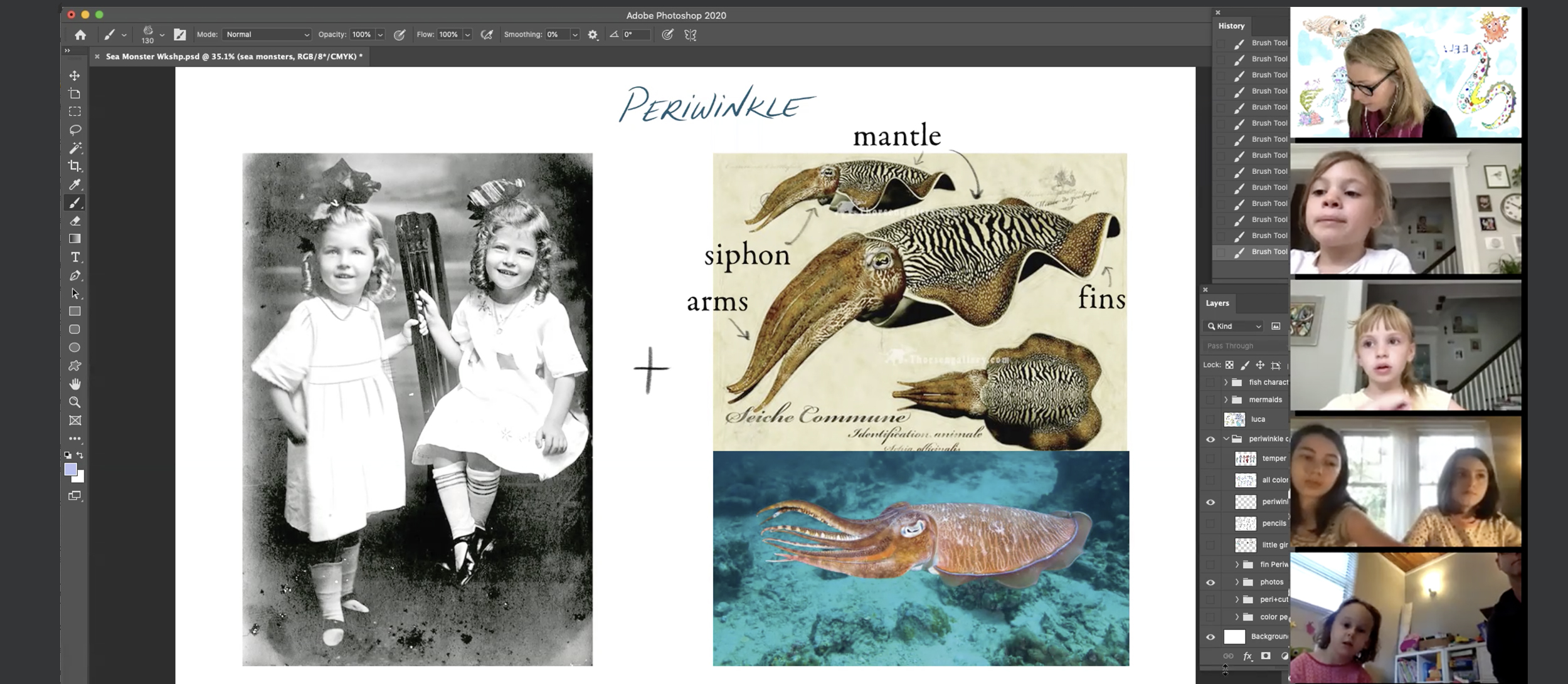
Task: Select the Move tool
Action: tap(75, 75)
